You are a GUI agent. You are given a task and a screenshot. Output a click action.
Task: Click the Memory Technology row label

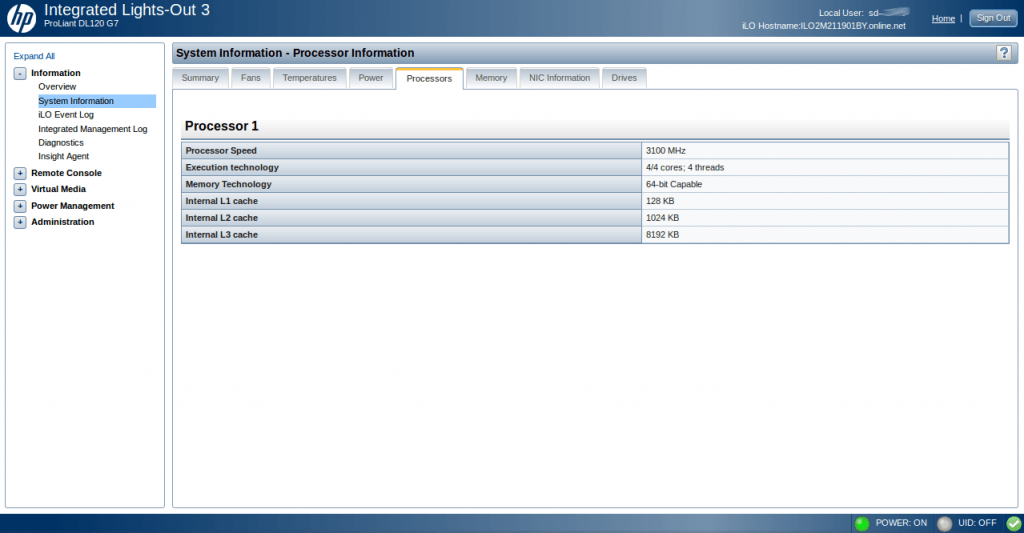click(x=229, y=185)
